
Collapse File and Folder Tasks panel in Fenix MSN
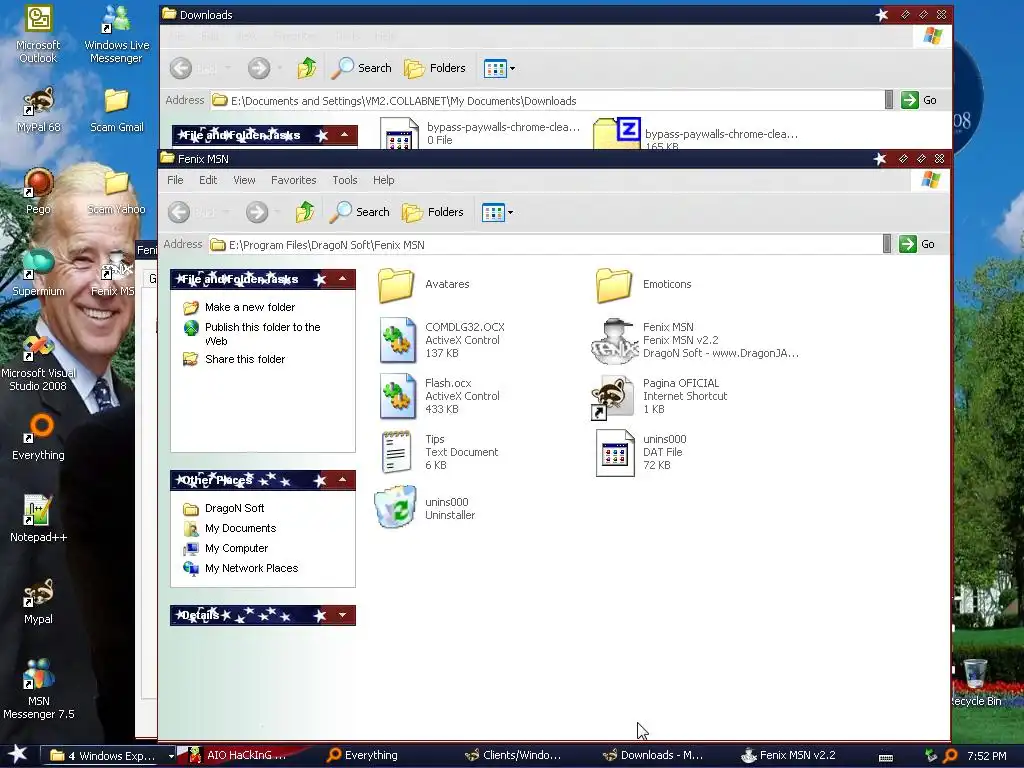[343, 279]
